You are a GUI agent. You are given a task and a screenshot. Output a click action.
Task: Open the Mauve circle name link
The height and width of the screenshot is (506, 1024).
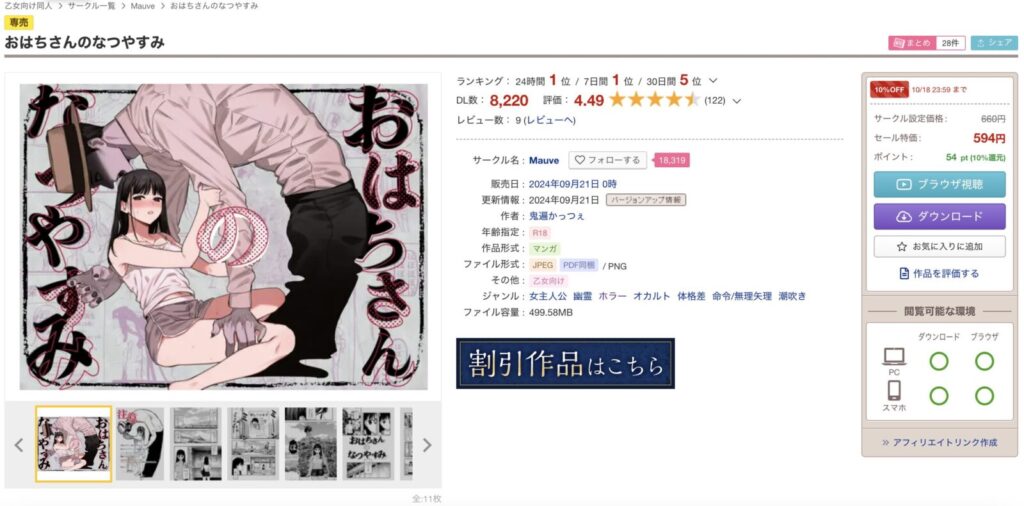544,161
